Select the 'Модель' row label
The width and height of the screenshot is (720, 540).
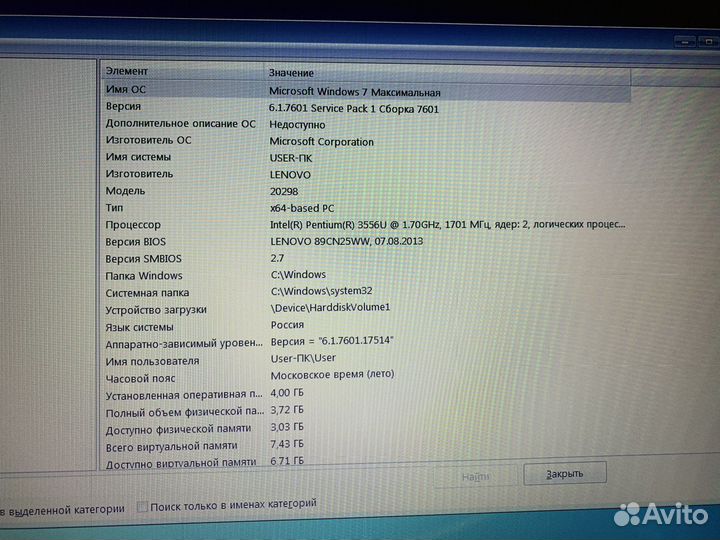point(125,191)
